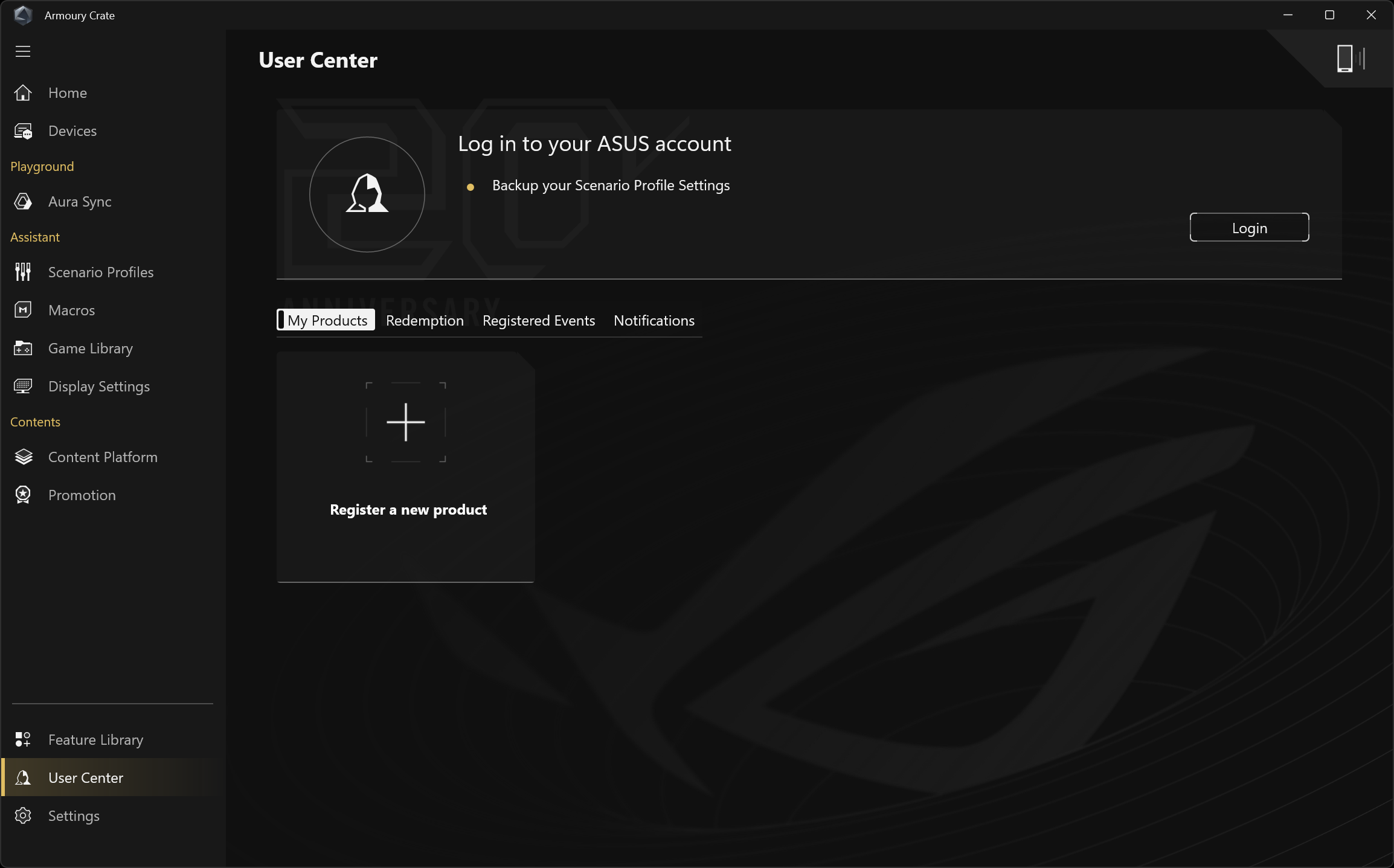Image resolution: width=1394 pixels, height=868 pixels.
Task: Click the Feature Library icon
Action: tap(23, 740)
